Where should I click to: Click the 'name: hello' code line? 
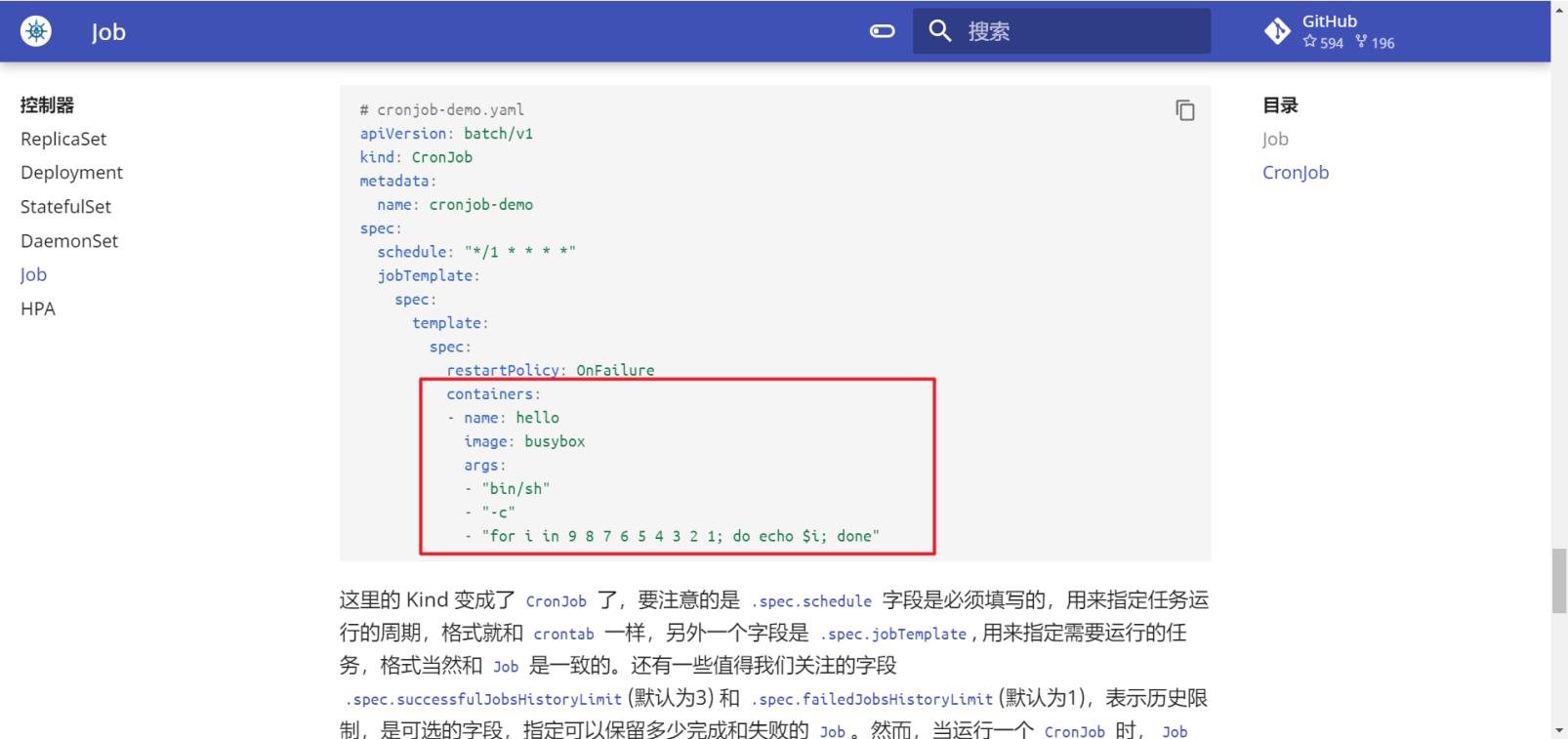click(503, 418)
